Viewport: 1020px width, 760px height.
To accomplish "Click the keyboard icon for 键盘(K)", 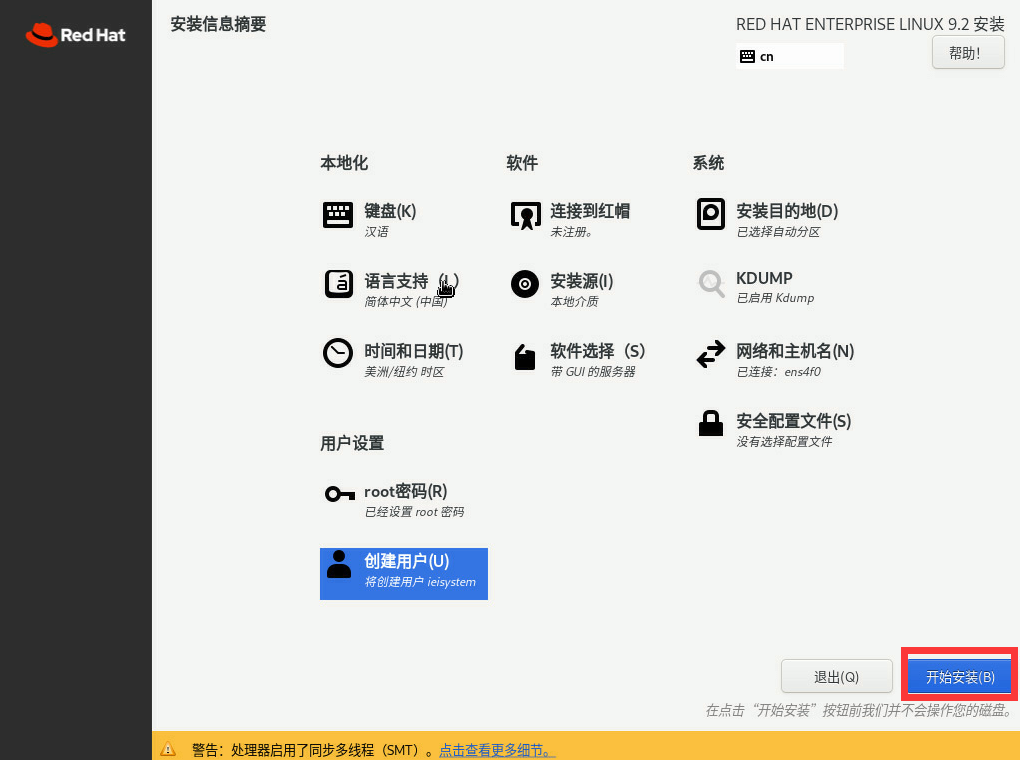I will pos(338,215).
